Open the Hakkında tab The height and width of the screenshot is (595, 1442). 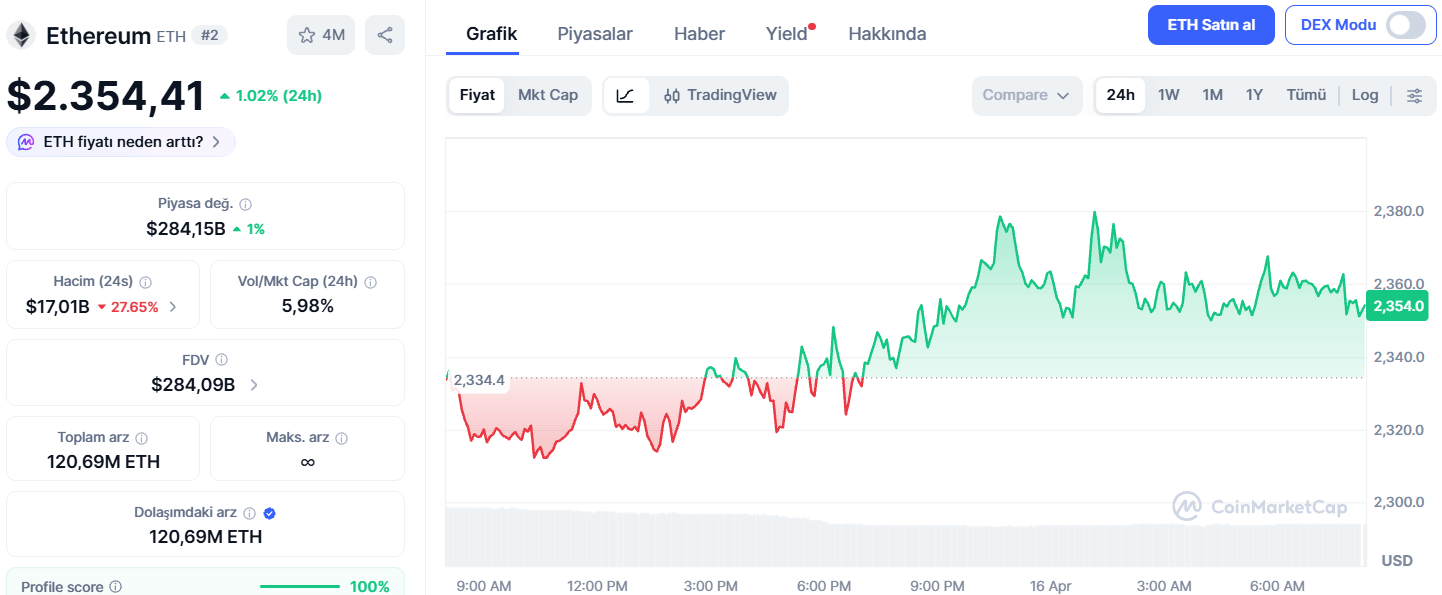[887, 34]
